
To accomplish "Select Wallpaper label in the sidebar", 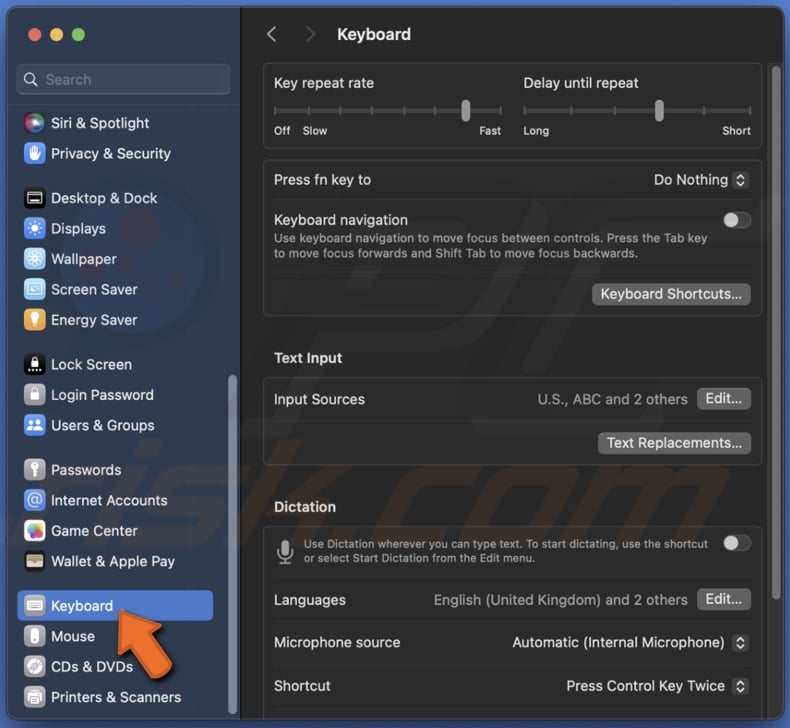I will click(84, 259).
